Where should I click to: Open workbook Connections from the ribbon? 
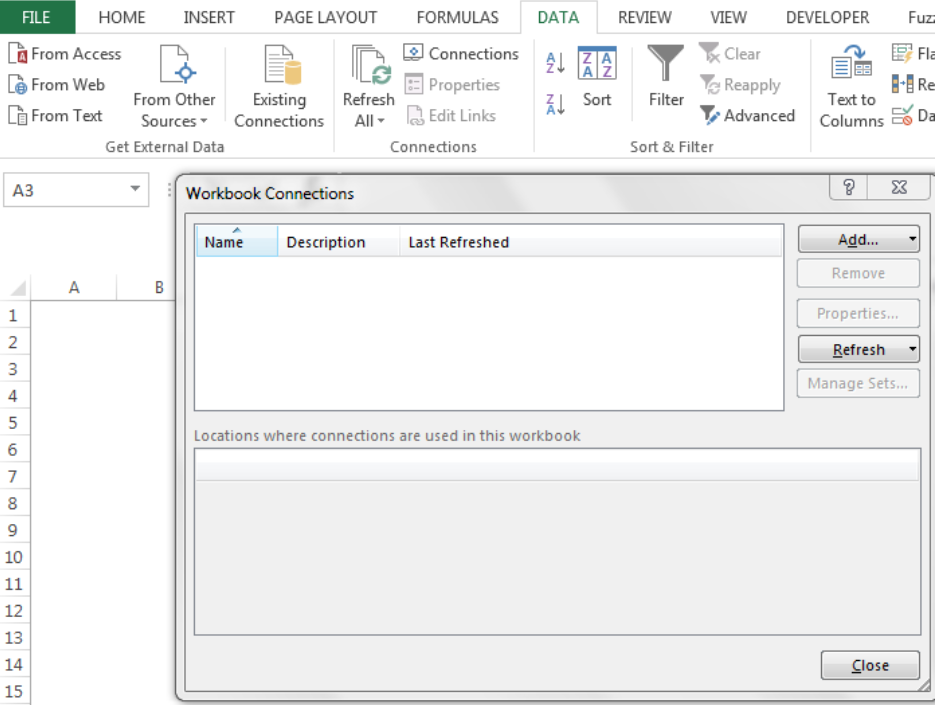[461, 53]
